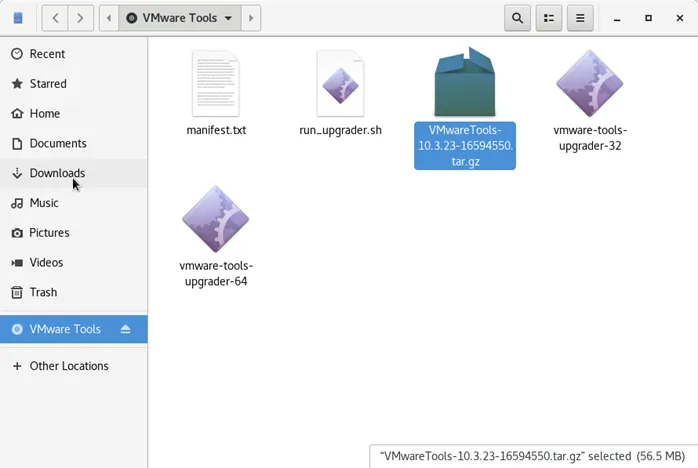Click the Documents page icon
Image resolution: width=698 pixels, height=468 pixels.
click(17, 143)
